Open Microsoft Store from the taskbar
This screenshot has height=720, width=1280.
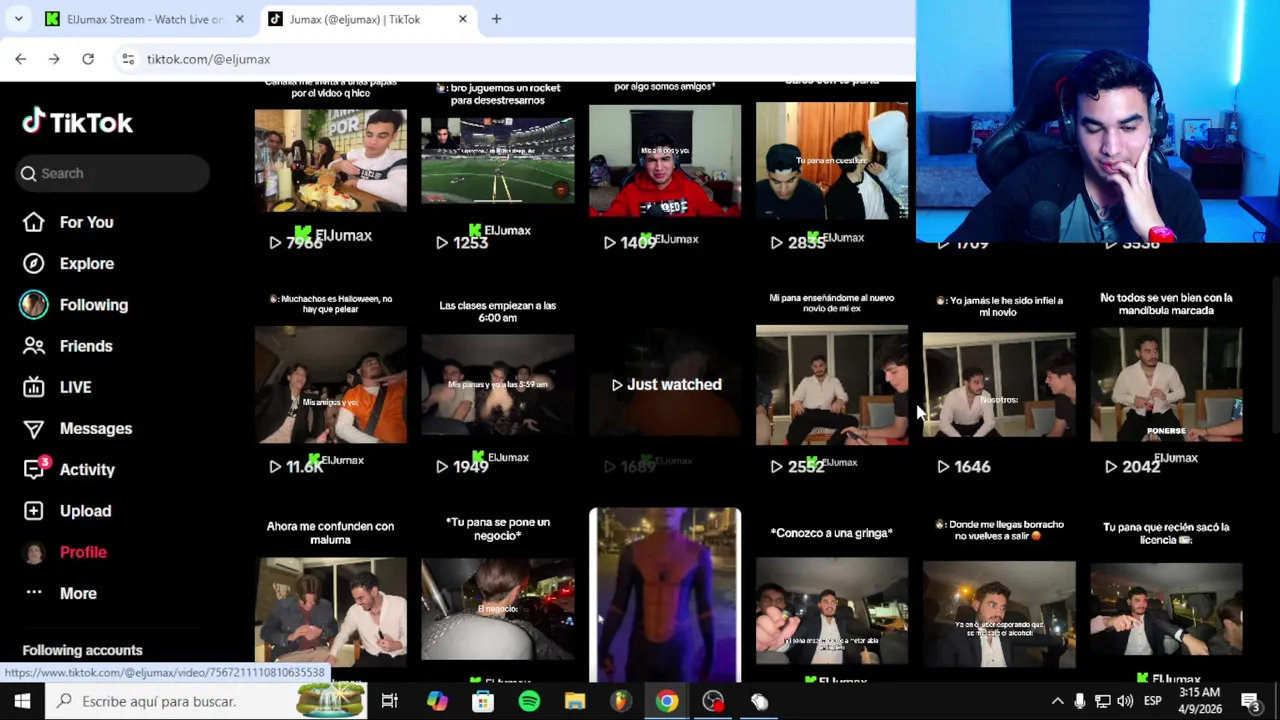click(483, 701)
